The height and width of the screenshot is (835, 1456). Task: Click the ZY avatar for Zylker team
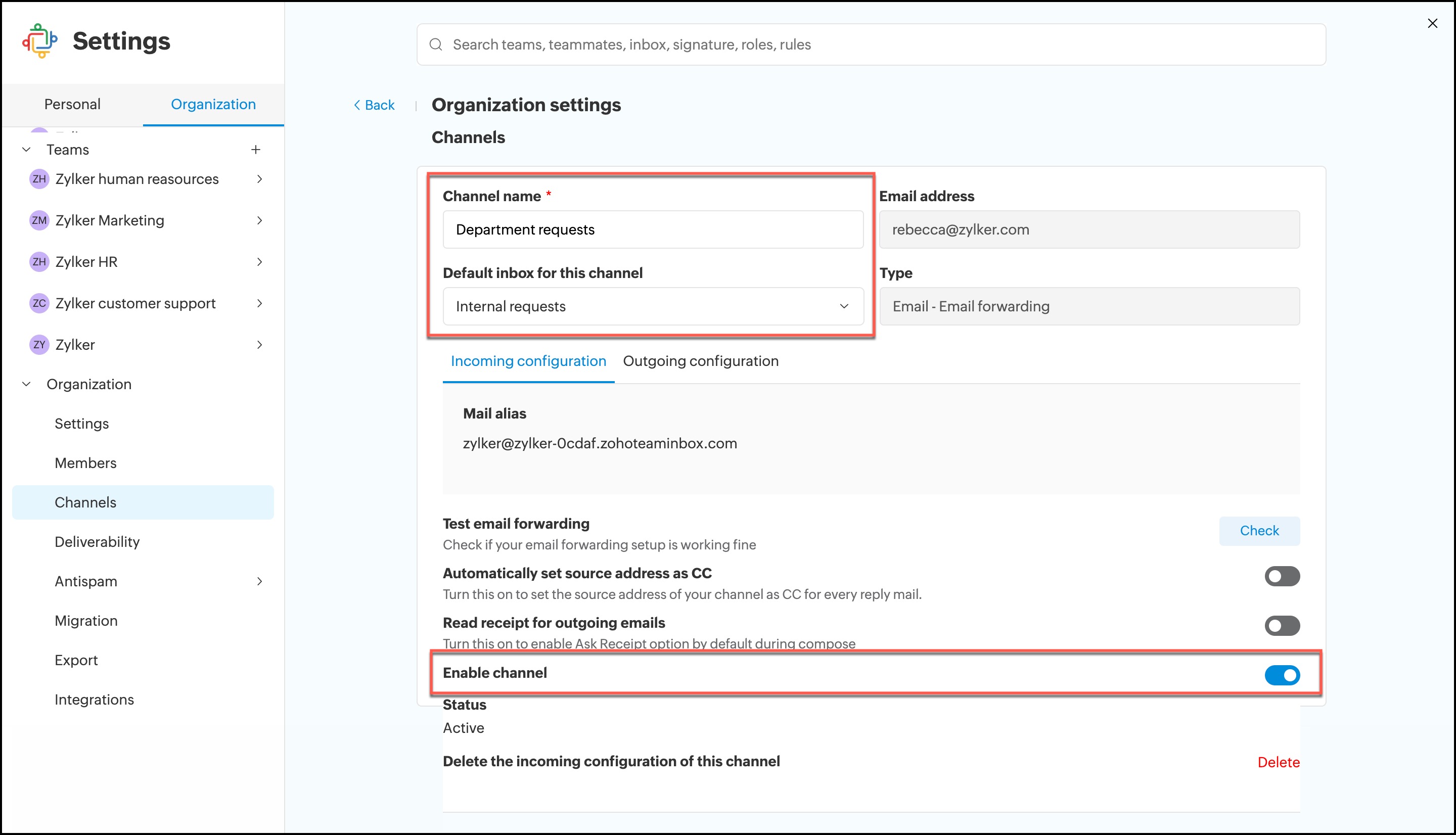coord(39,345)
